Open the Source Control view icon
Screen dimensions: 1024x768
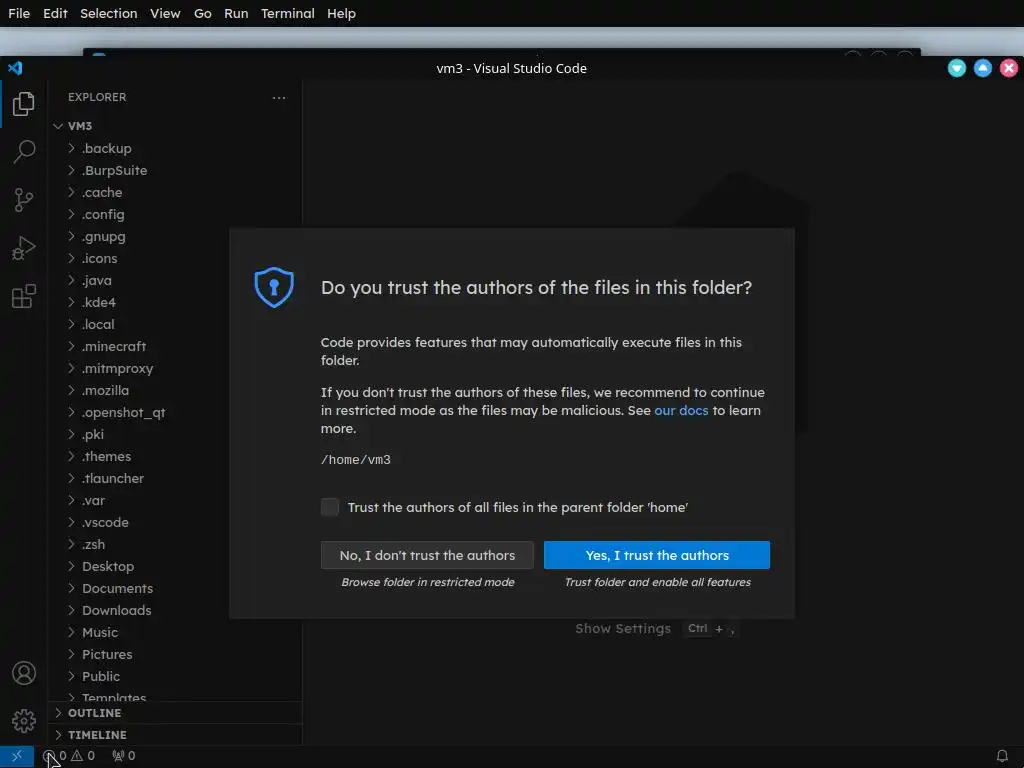pos(24,200)
